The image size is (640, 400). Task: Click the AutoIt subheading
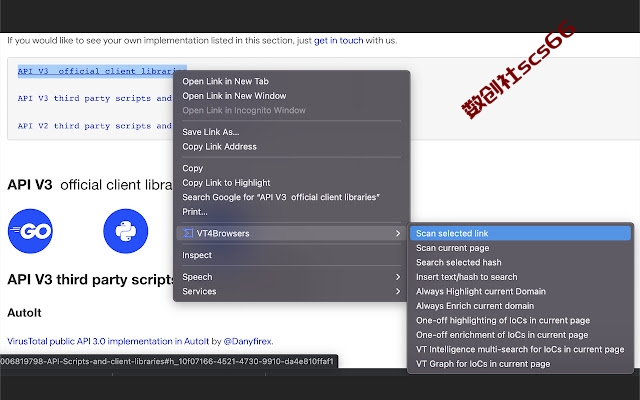pyautogui.click(x=24, y=313)
